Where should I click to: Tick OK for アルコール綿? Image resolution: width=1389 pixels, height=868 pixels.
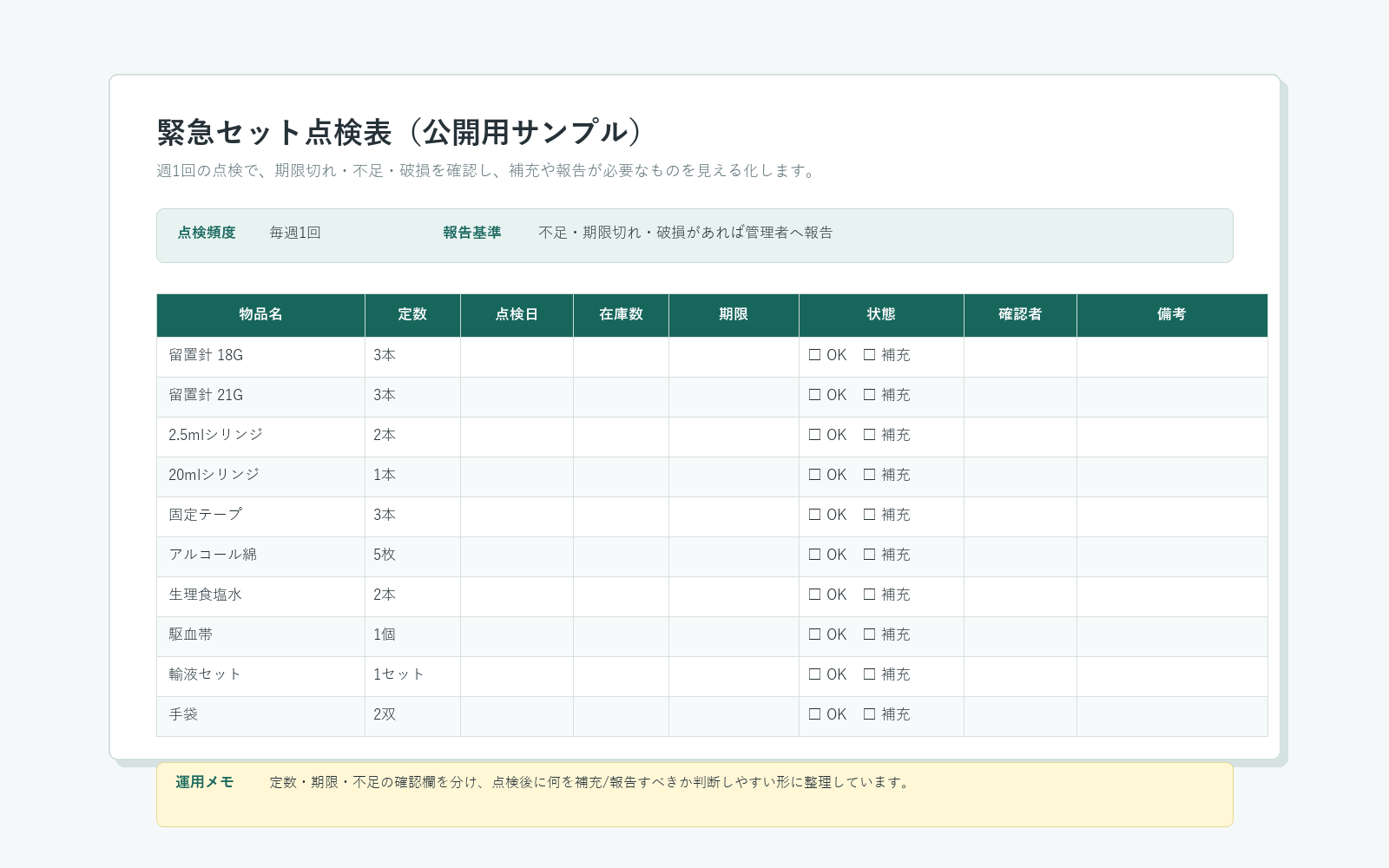pyautogui.click(x=814, y=555)
